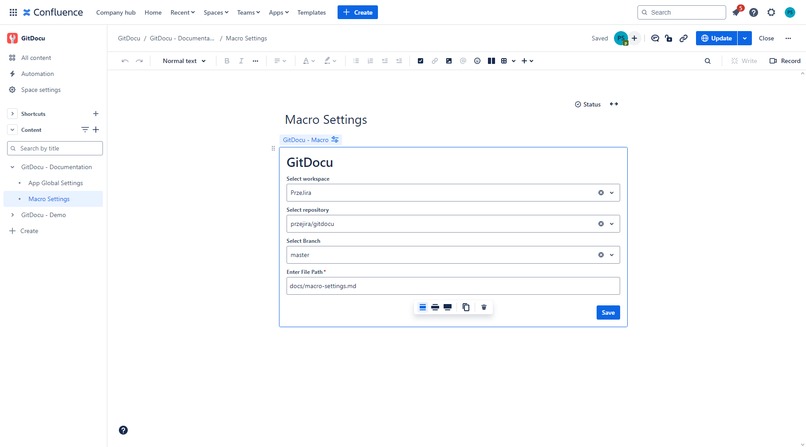
Task: Undo the last edit
Action: click(125, 61)
